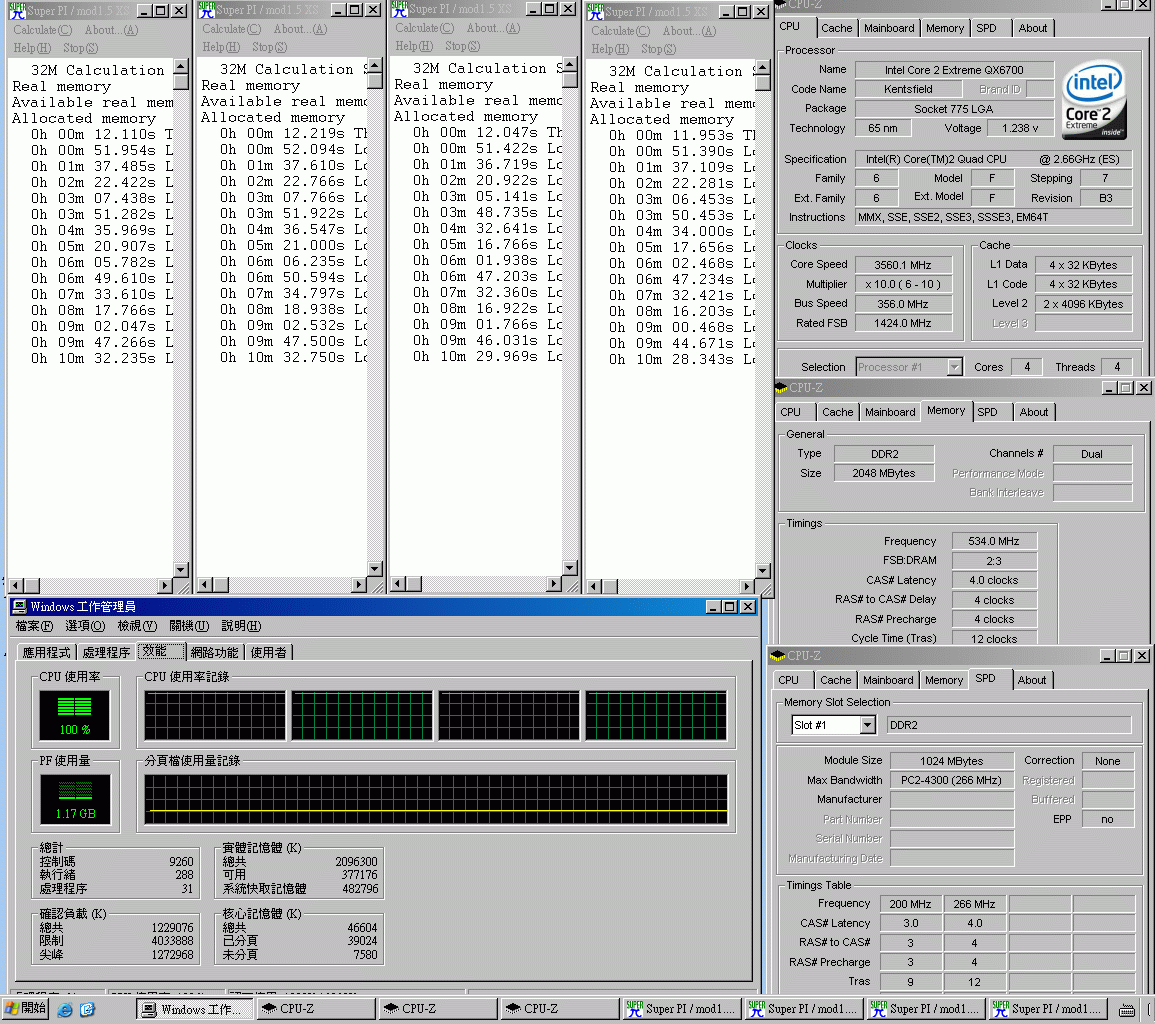Image resolution: width=1155 pixels, height=1024 pixels.
Task: Open 檢視(V) menu in Task Manager
Action: pyautogui.click(x=137, y=626)
